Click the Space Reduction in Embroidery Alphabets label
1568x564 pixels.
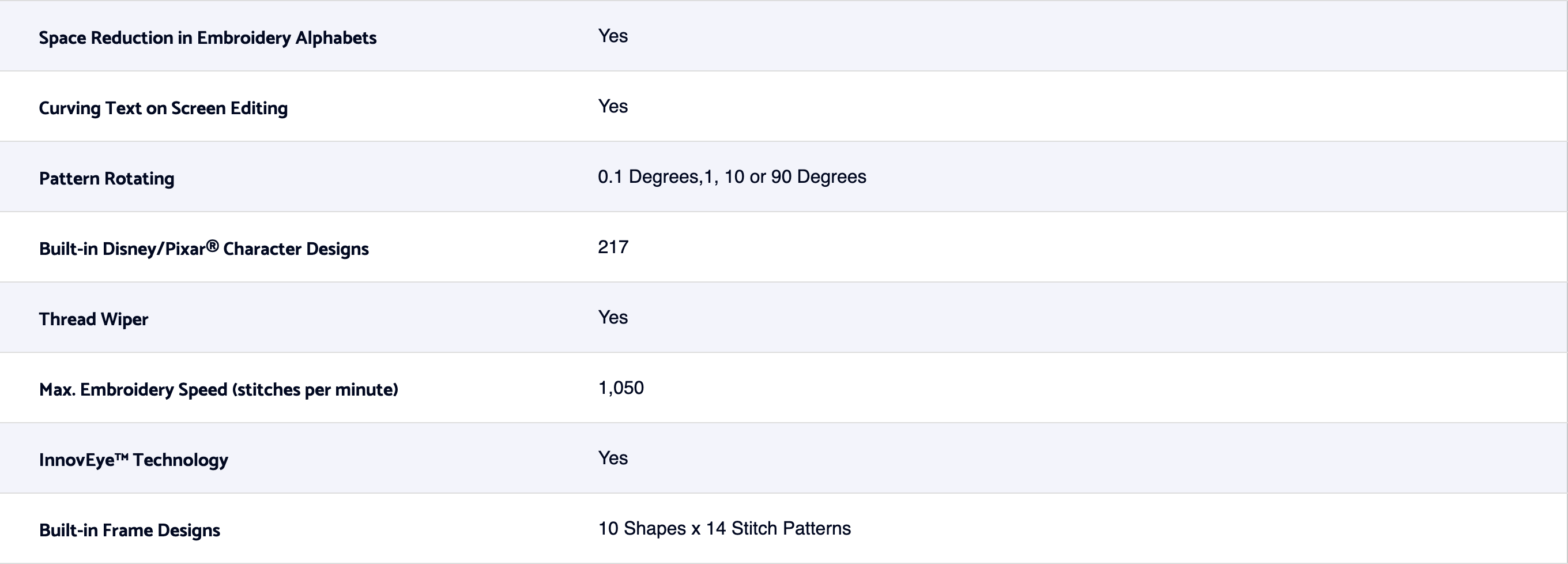(207, 37)
